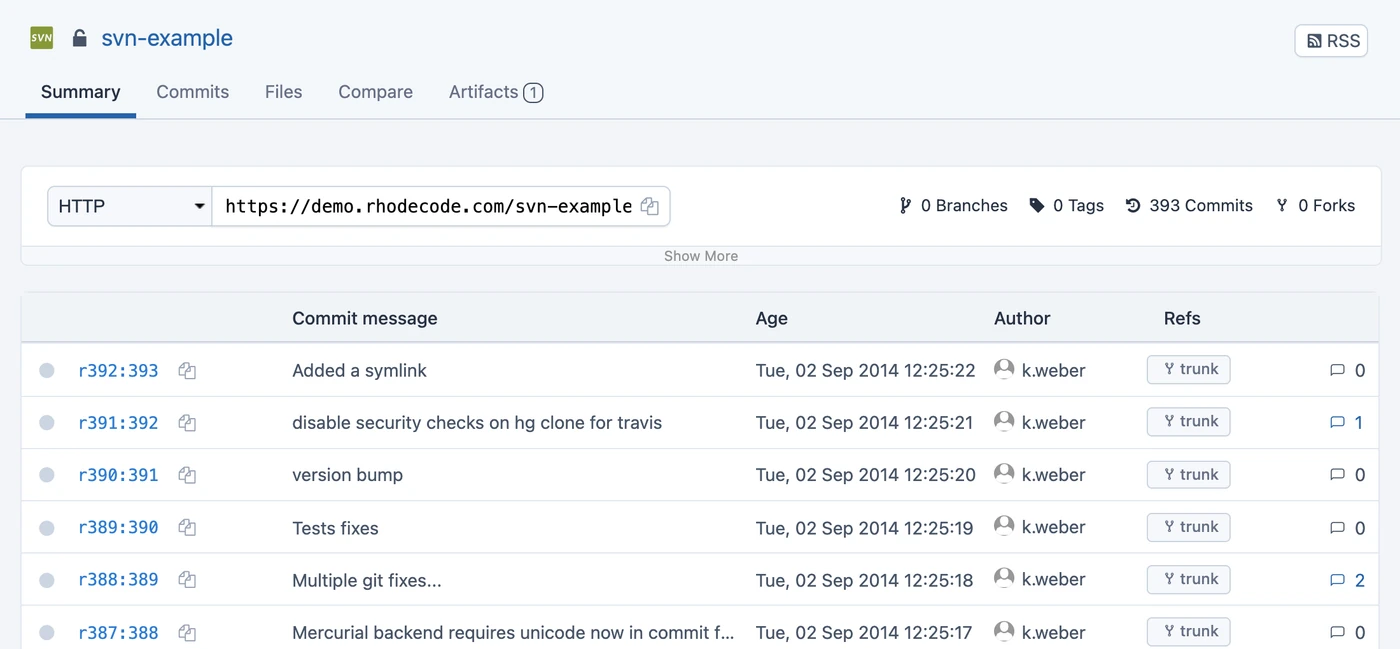Click trunk ref tag on 'Multiple git fixes...' row
This screenshot has width=1400, height=649.
point(1188,579)
